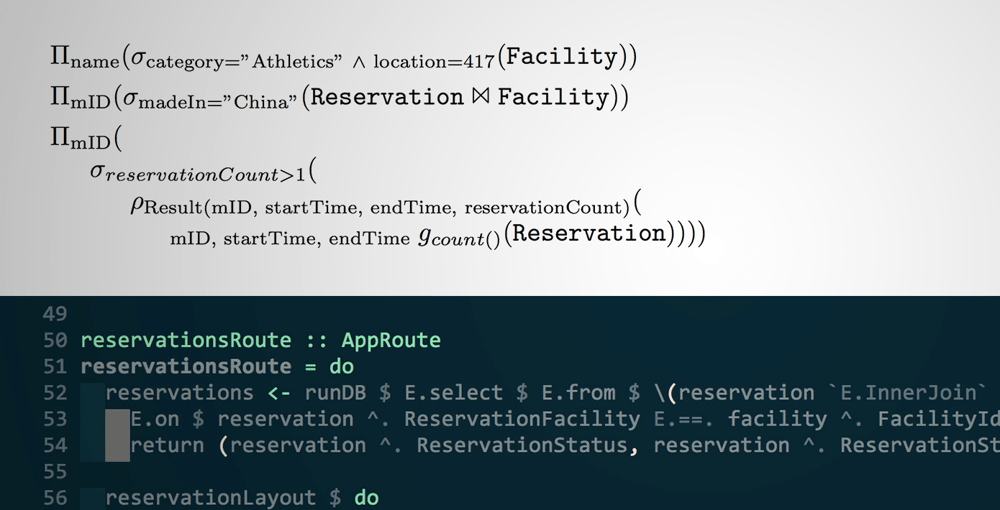Viewport: 1000px width, 510px height.
Task: Click the join symbol between Reservation and Facility
Action: (x=480, y=97)
